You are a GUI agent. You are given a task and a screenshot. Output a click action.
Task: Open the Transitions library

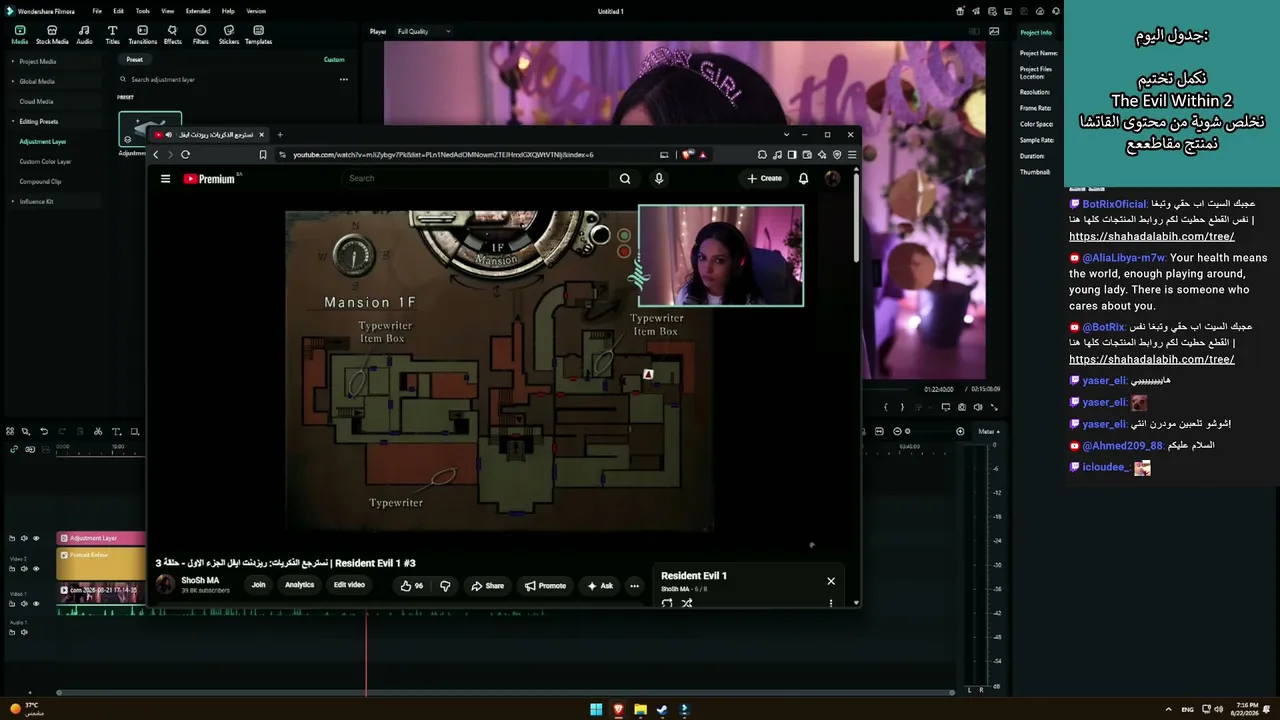tap(142, 35)
